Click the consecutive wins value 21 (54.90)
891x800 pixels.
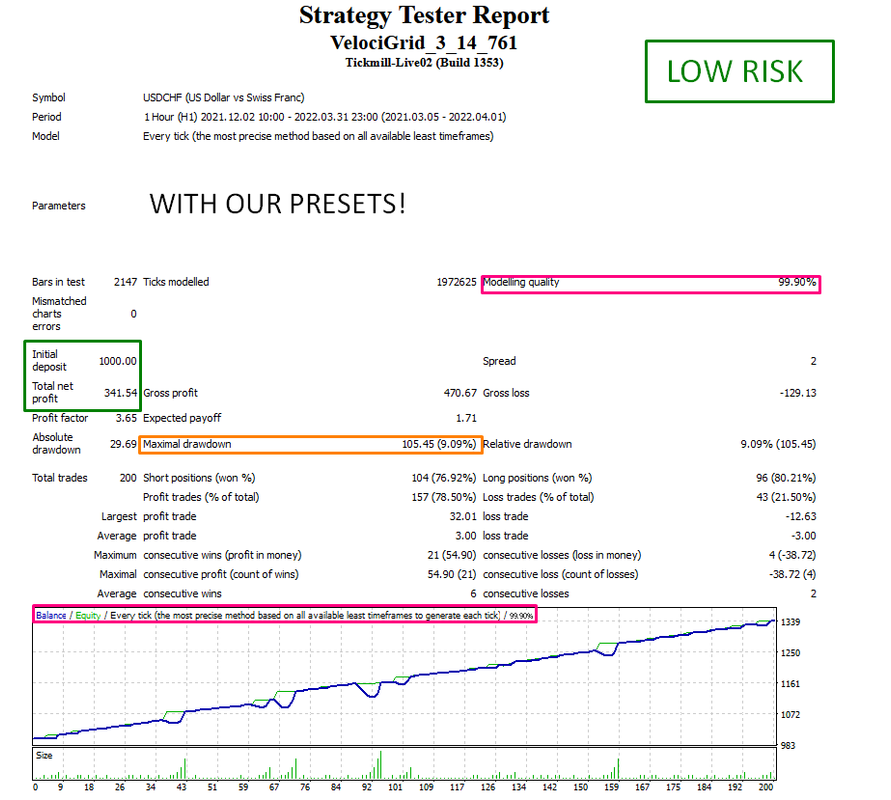click(x=452, y=555)
